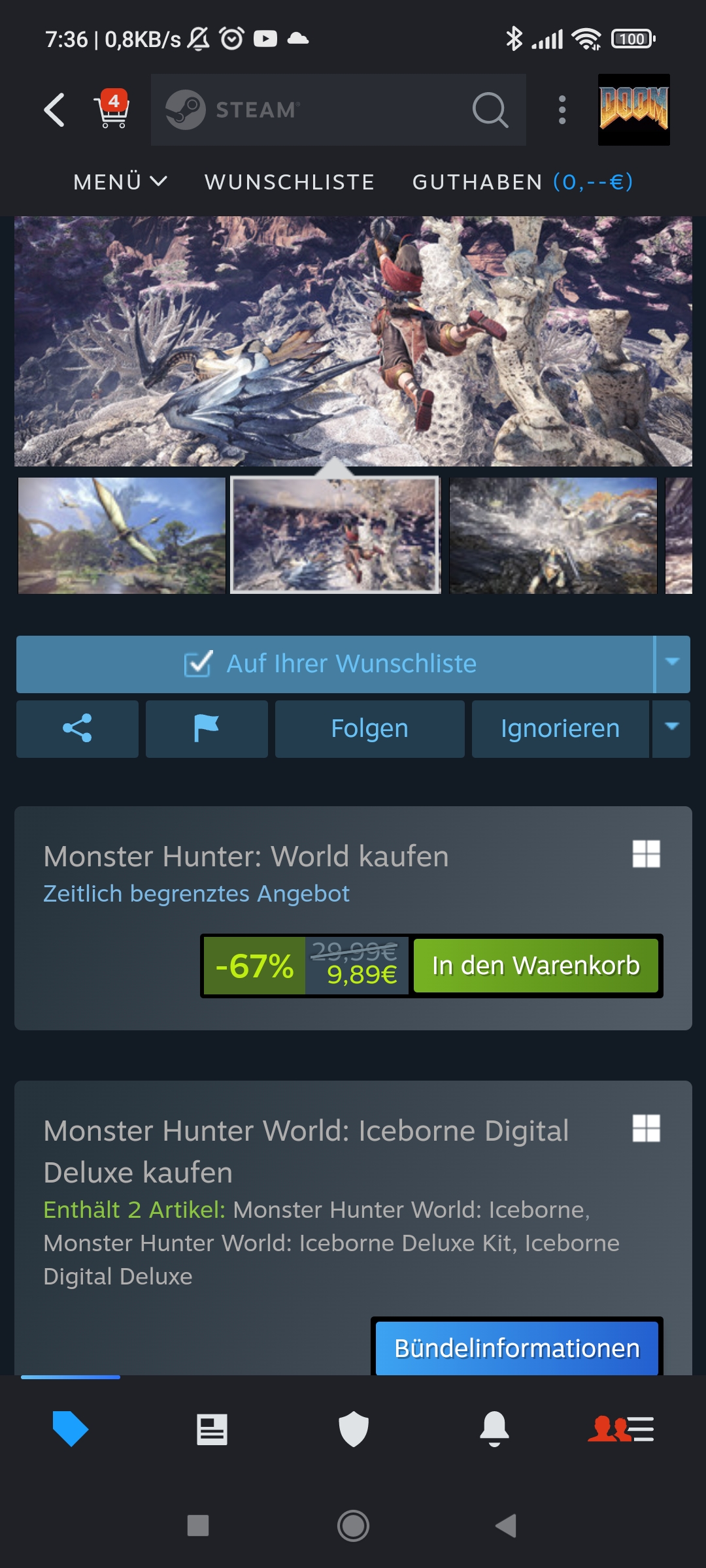Add Monster Hunter: World 'In den Warenkorb'

[535, 966]
